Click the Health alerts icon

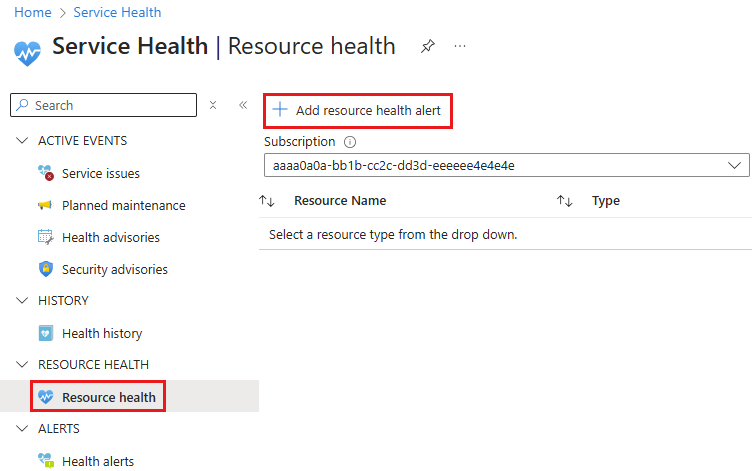click(x=46, y=460)
